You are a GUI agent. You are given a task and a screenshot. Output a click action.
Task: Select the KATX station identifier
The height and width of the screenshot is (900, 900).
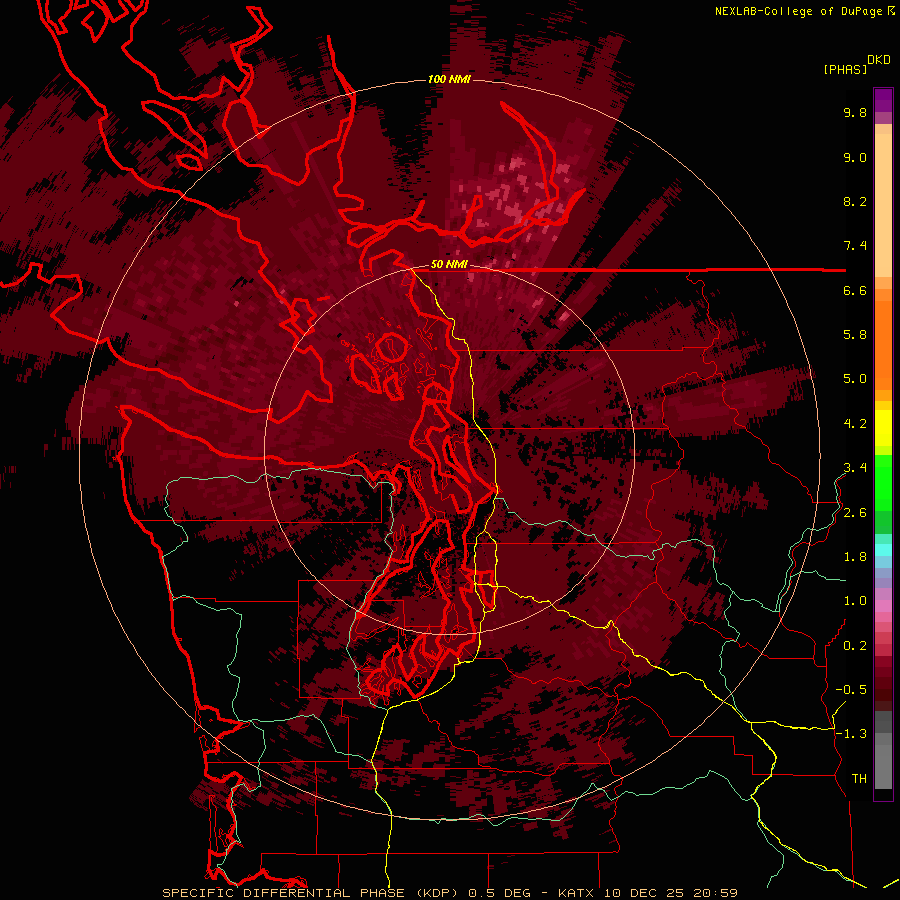click(577, 893)
